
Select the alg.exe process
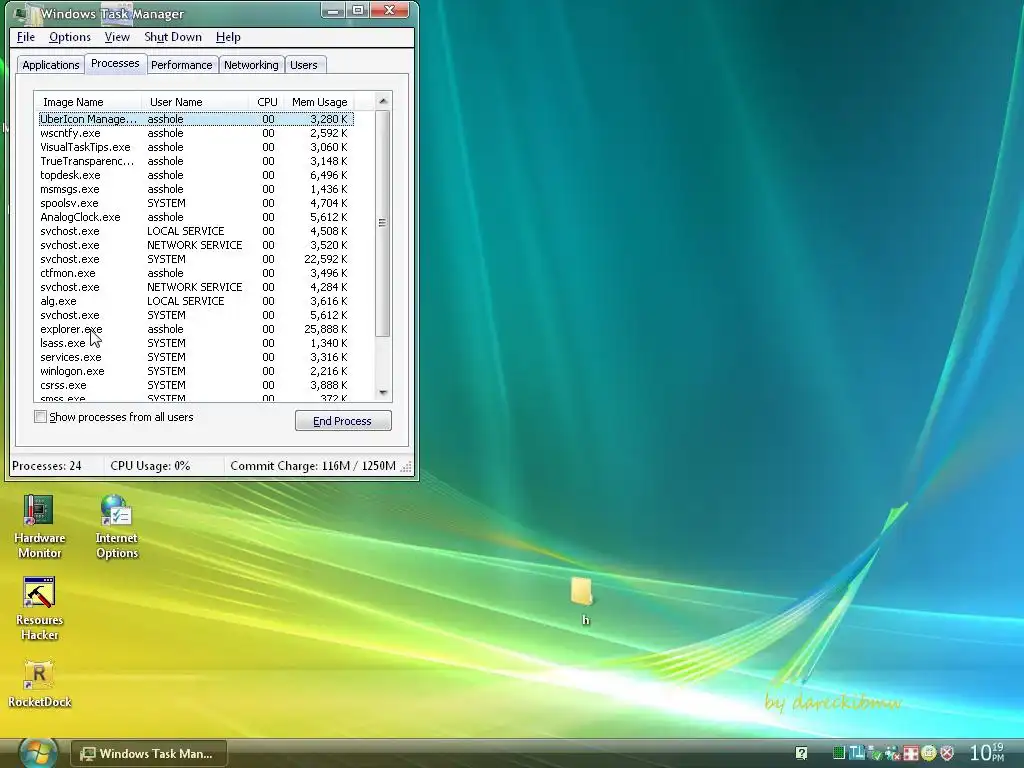[x=196, y=301]
